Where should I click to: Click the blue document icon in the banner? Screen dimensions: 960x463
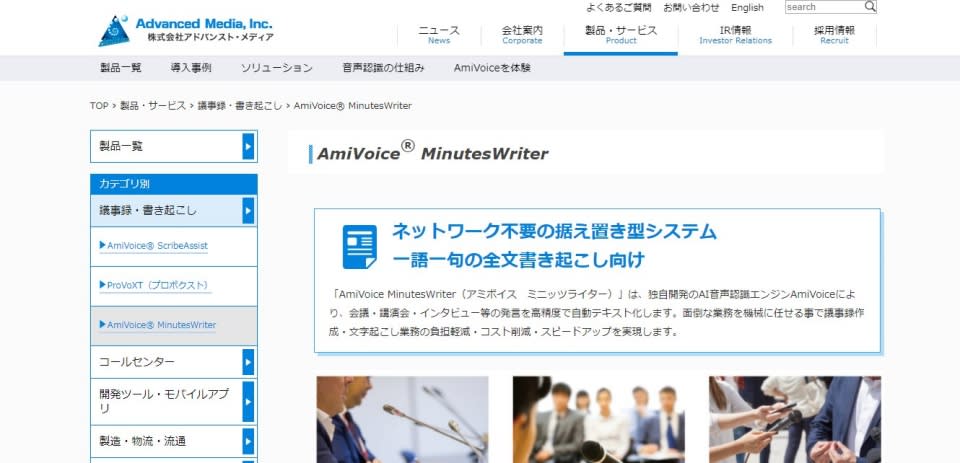[360, 247]
